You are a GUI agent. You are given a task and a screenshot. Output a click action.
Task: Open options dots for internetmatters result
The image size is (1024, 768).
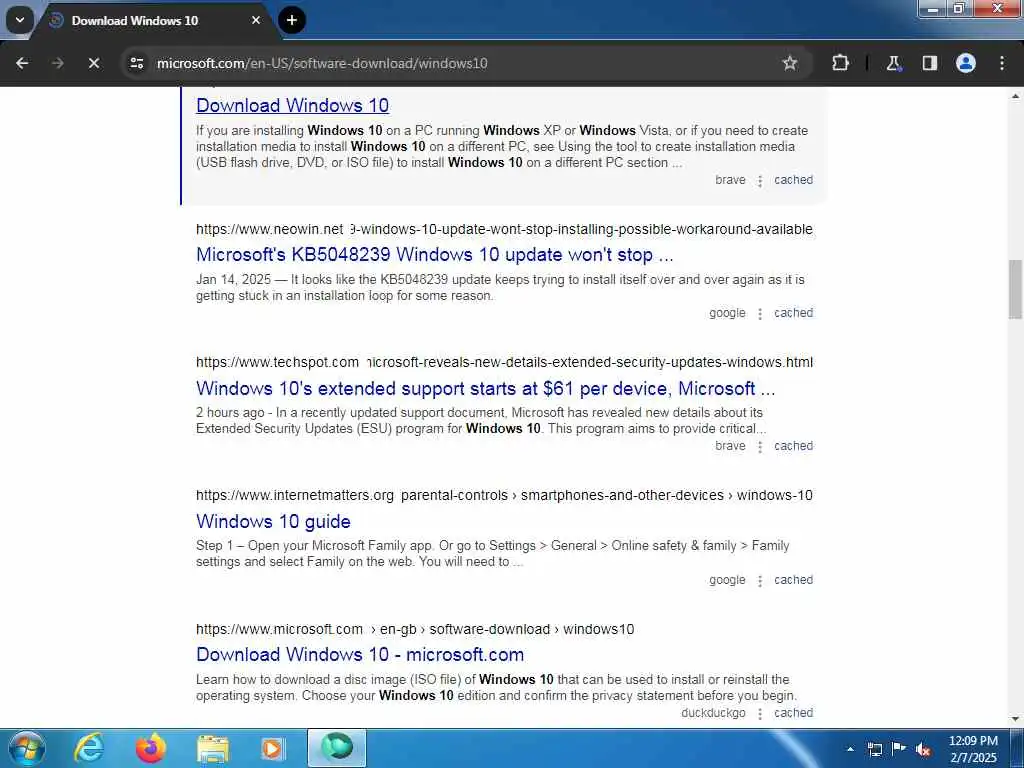760,581
